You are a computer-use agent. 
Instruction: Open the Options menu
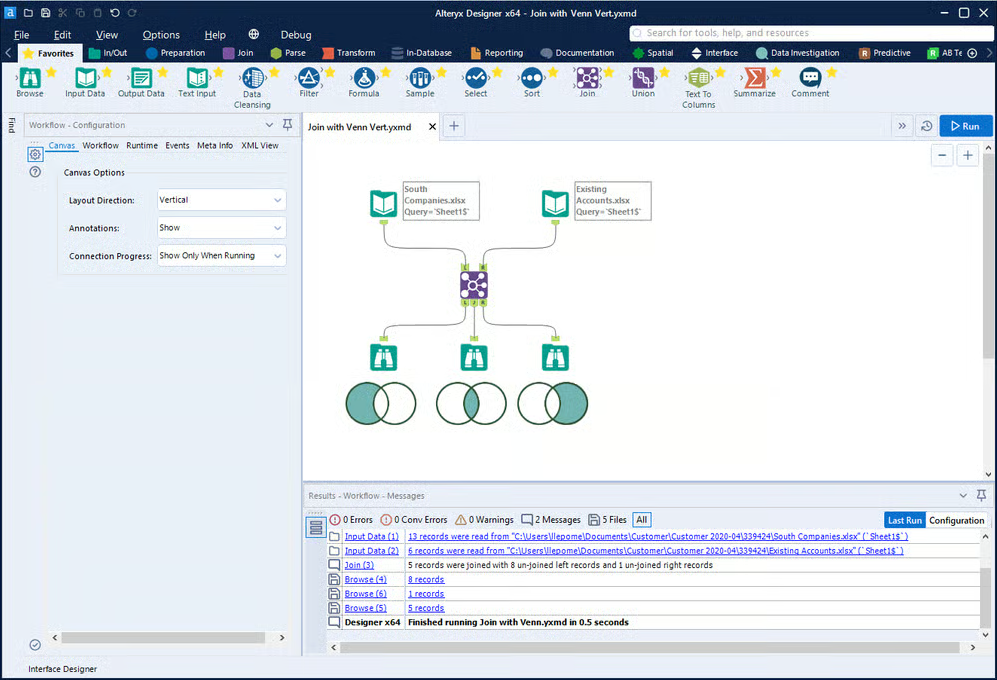tap(161, 35)
